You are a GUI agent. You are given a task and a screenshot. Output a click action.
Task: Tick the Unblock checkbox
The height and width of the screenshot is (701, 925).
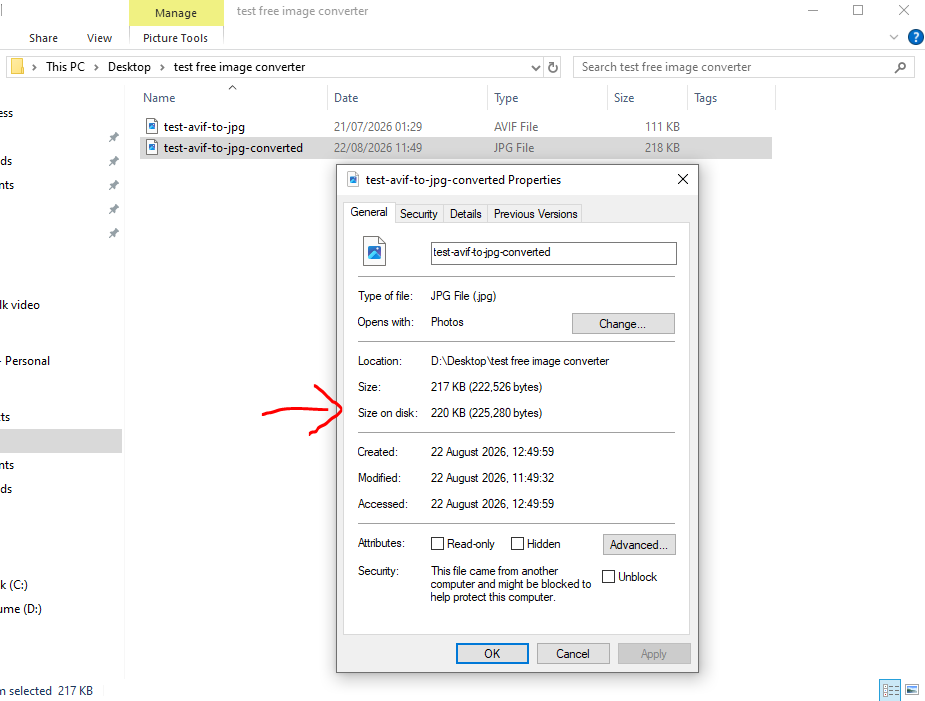pos(608,576)
